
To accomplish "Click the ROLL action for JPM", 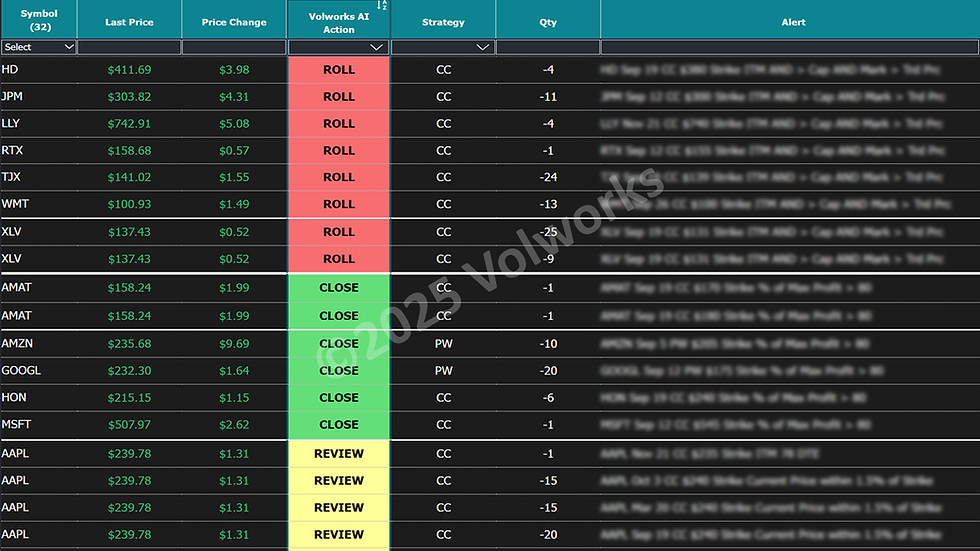I will tap(339, 97).
